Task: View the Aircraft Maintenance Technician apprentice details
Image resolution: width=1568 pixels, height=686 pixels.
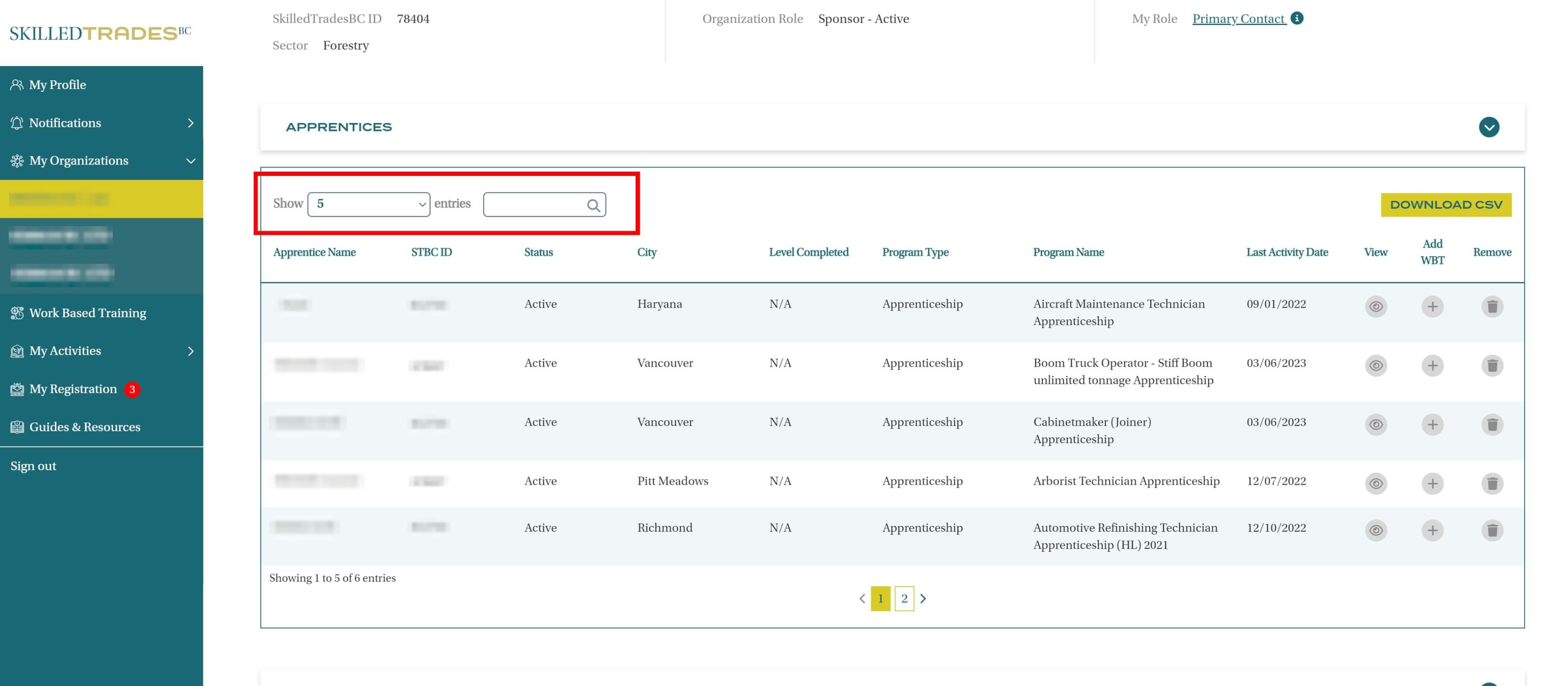Action: point(1376,306)
